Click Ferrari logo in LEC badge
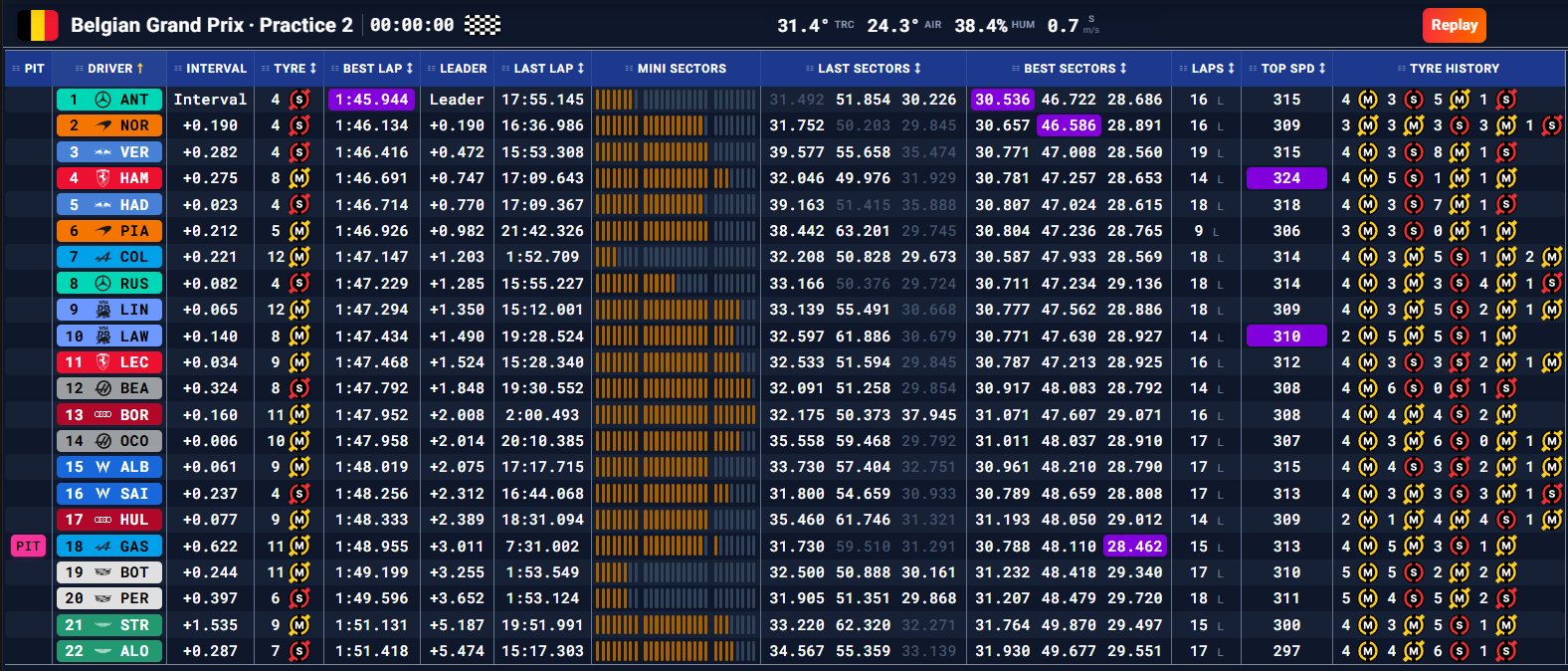 click(102, 362)
